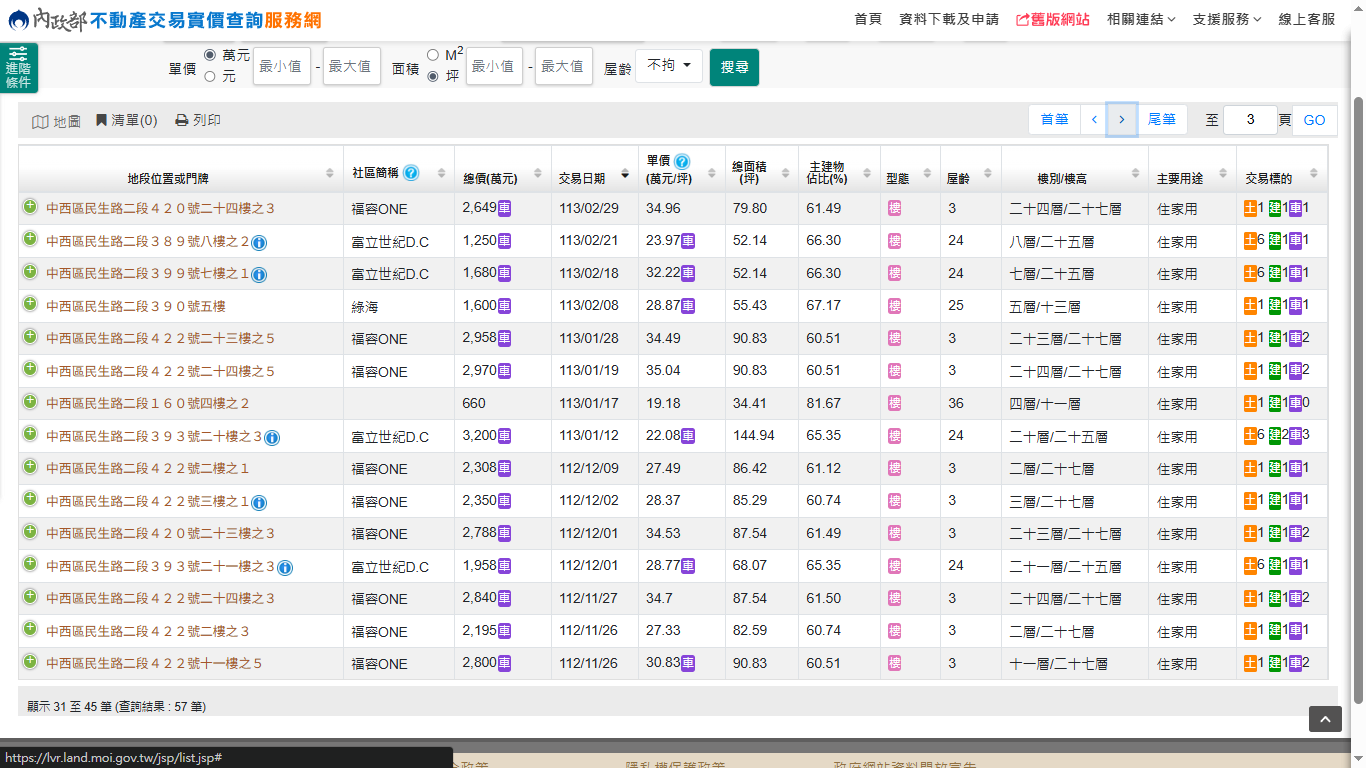Expand row 民生路二段422號十一樓之5 details
This screenshot has height=768, width=1366.
30,662
